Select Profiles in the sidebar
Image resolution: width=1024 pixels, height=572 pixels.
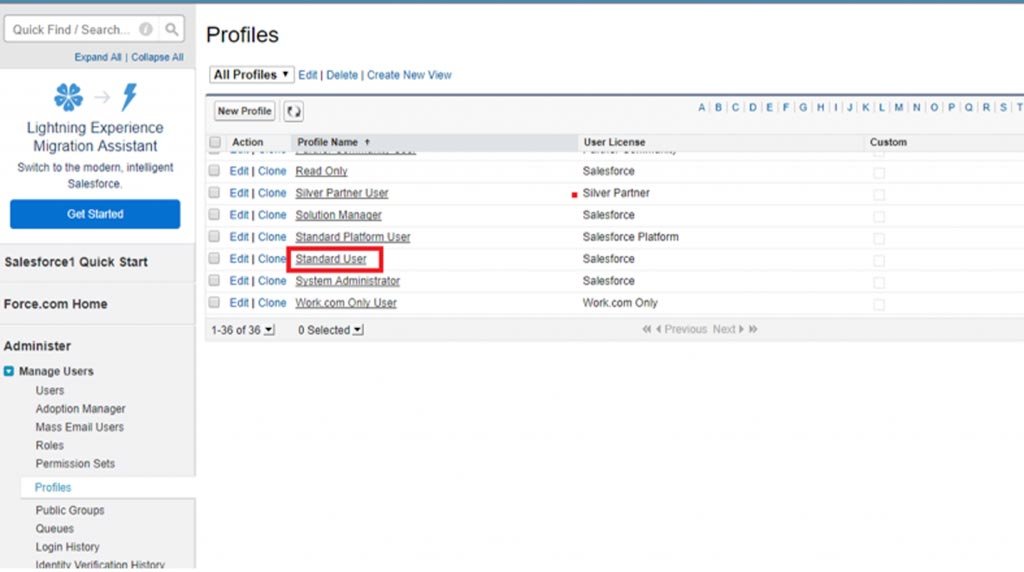point(53,487)
